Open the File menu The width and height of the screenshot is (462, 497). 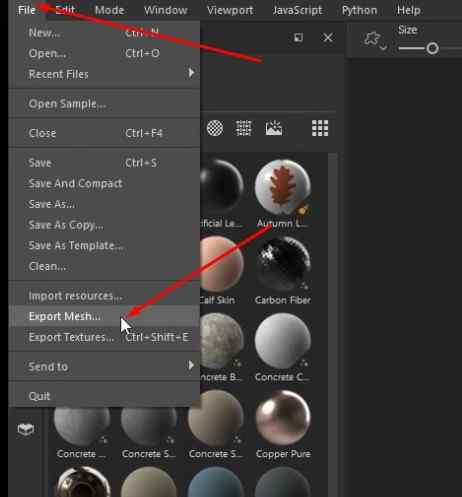(x=27, y=10)
